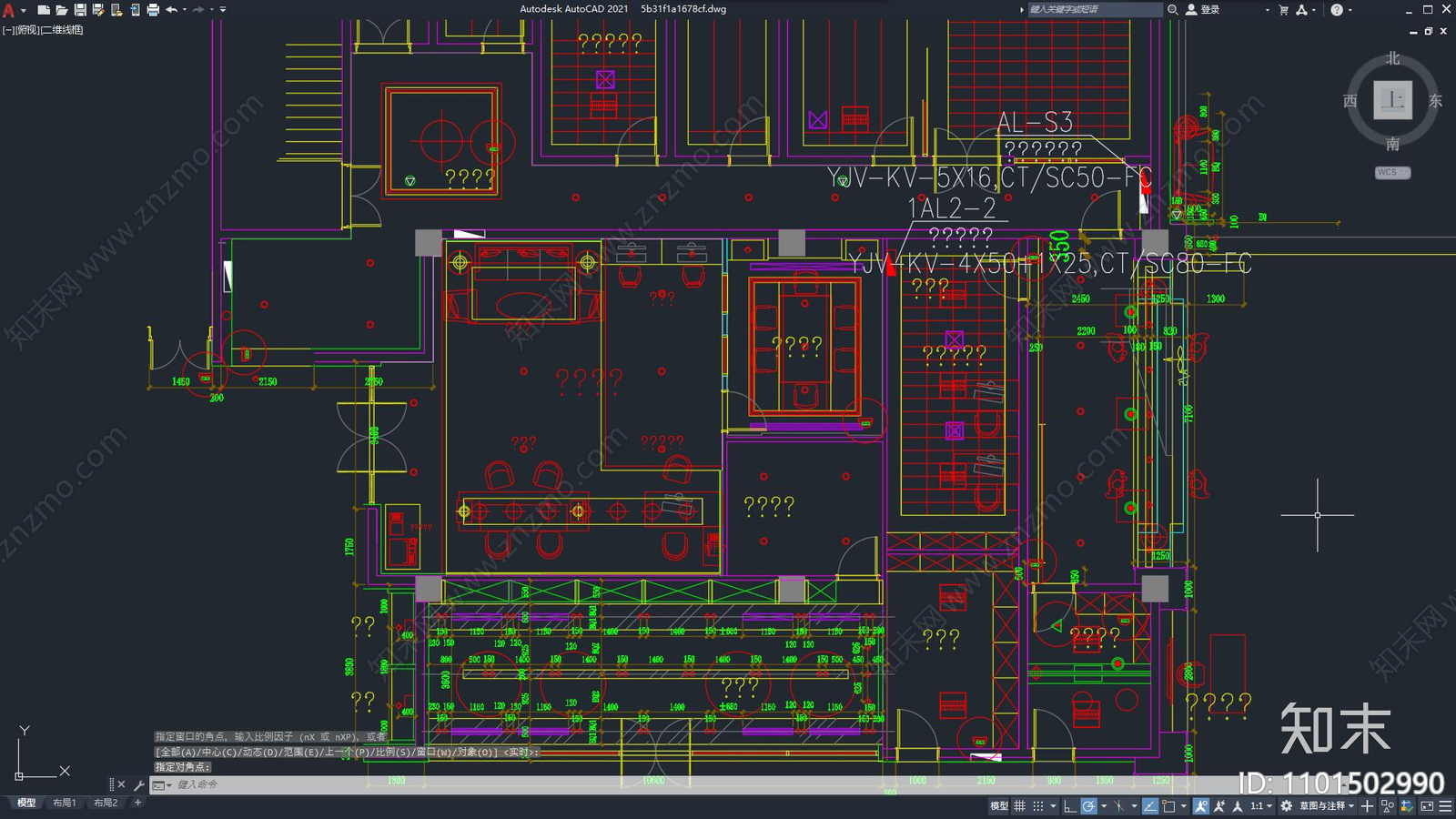Image resolution: width=1456 pixels, height=819 pixels.
Task: Toggle polar tracking
Action: [x=1088, y=806]
